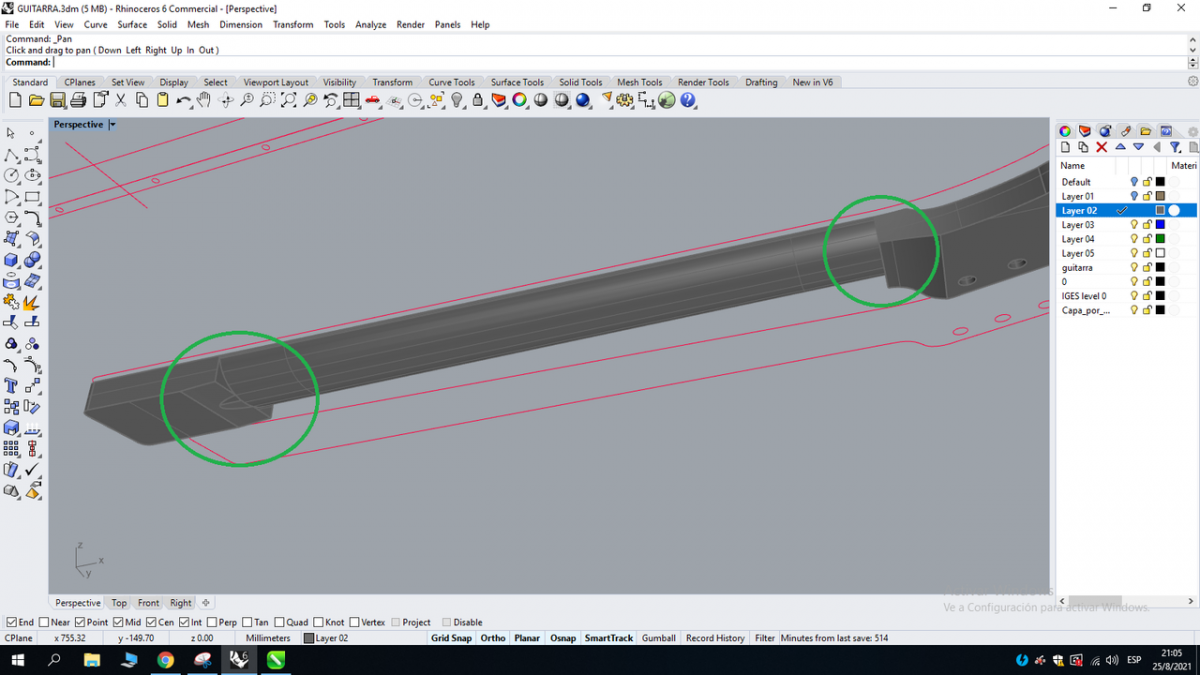Enable the Near osnap checkbox
This screenshot has height=675, width=1200.
(x=43, y=622)
